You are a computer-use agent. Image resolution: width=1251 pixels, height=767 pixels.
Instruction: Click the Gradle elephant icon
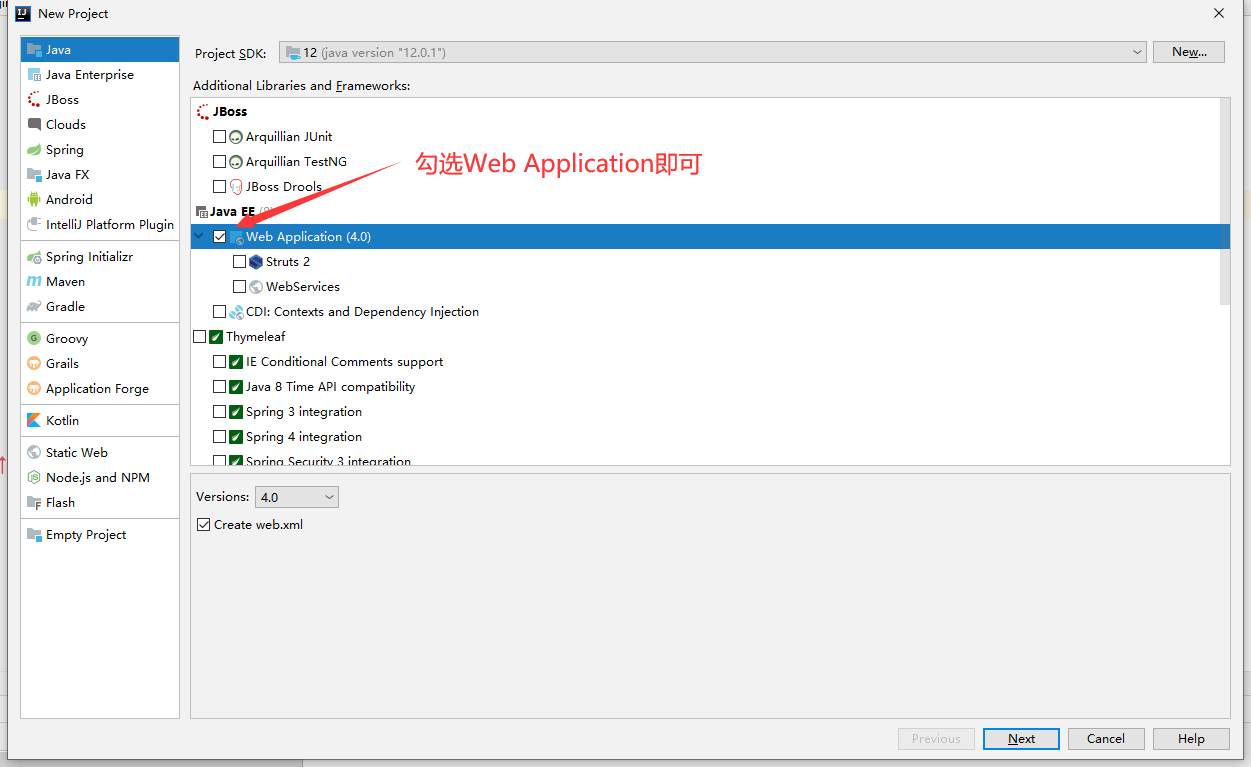(34, 307)
